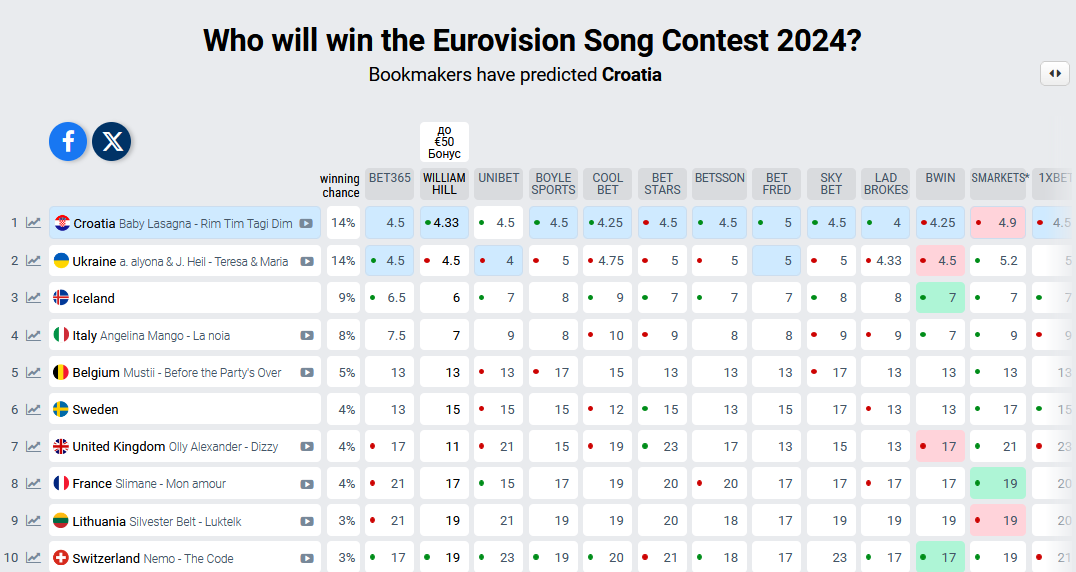Image resolution: width=1076 pixels, height=572 pixels.
Task: Open the Sweden entry row link
Action: [185, 410]
